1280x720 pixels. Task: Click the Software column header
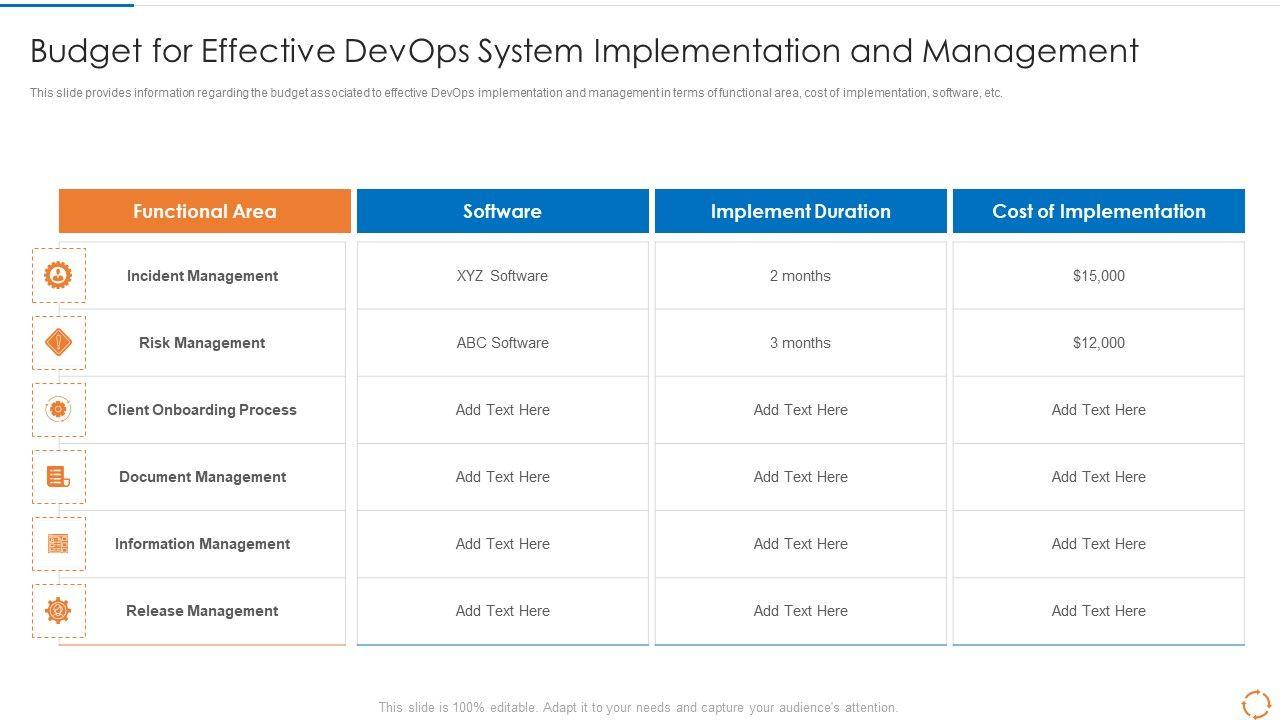pyautogui.click(x=502, y=211)
